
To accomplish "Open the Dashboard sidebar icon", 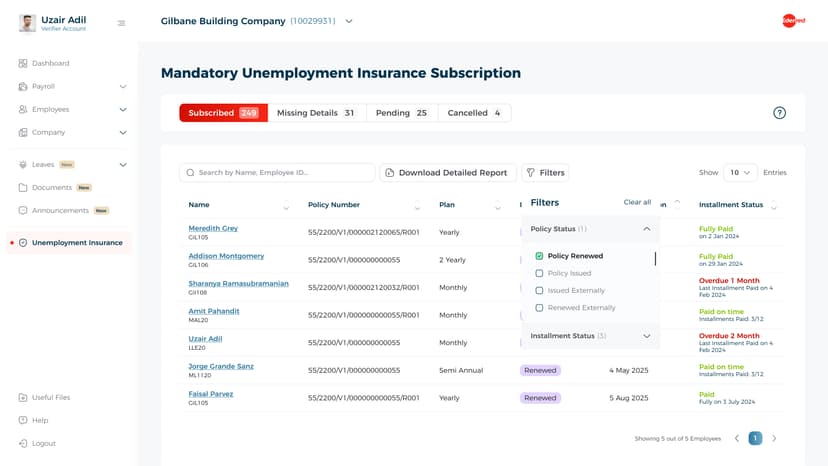I will pos(23,63).
